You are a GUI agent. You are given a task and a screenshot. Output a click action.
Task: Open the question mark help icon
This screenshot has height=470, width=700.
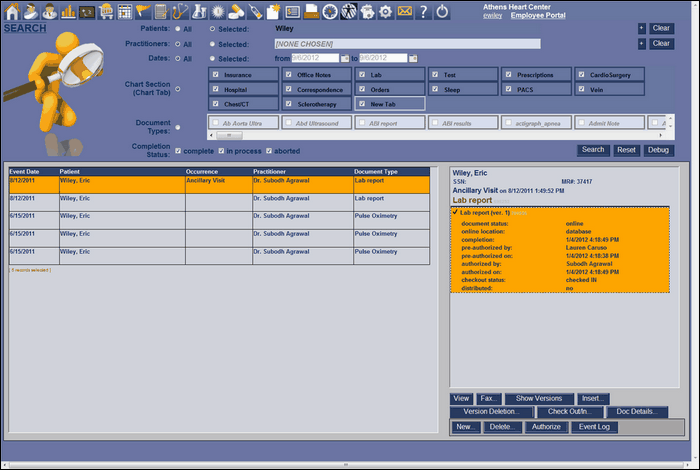[423, 11]
